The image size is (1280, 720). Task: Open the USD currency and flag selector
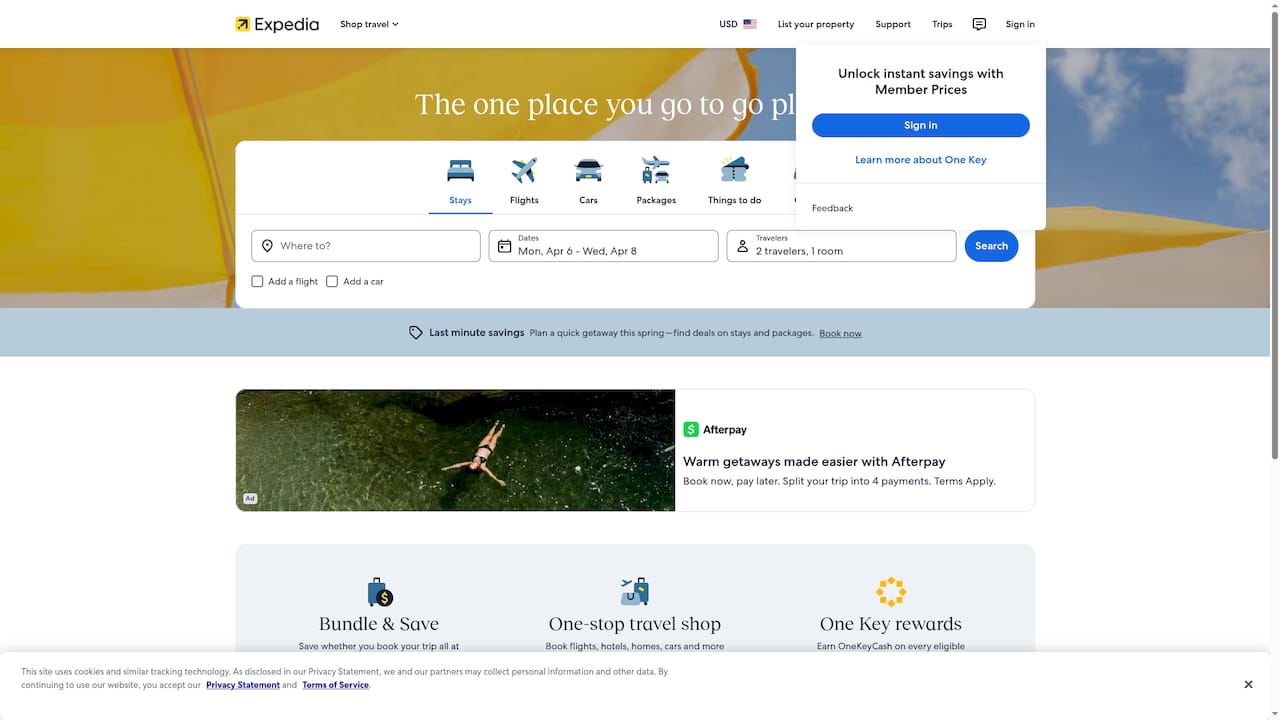[737, 24]
